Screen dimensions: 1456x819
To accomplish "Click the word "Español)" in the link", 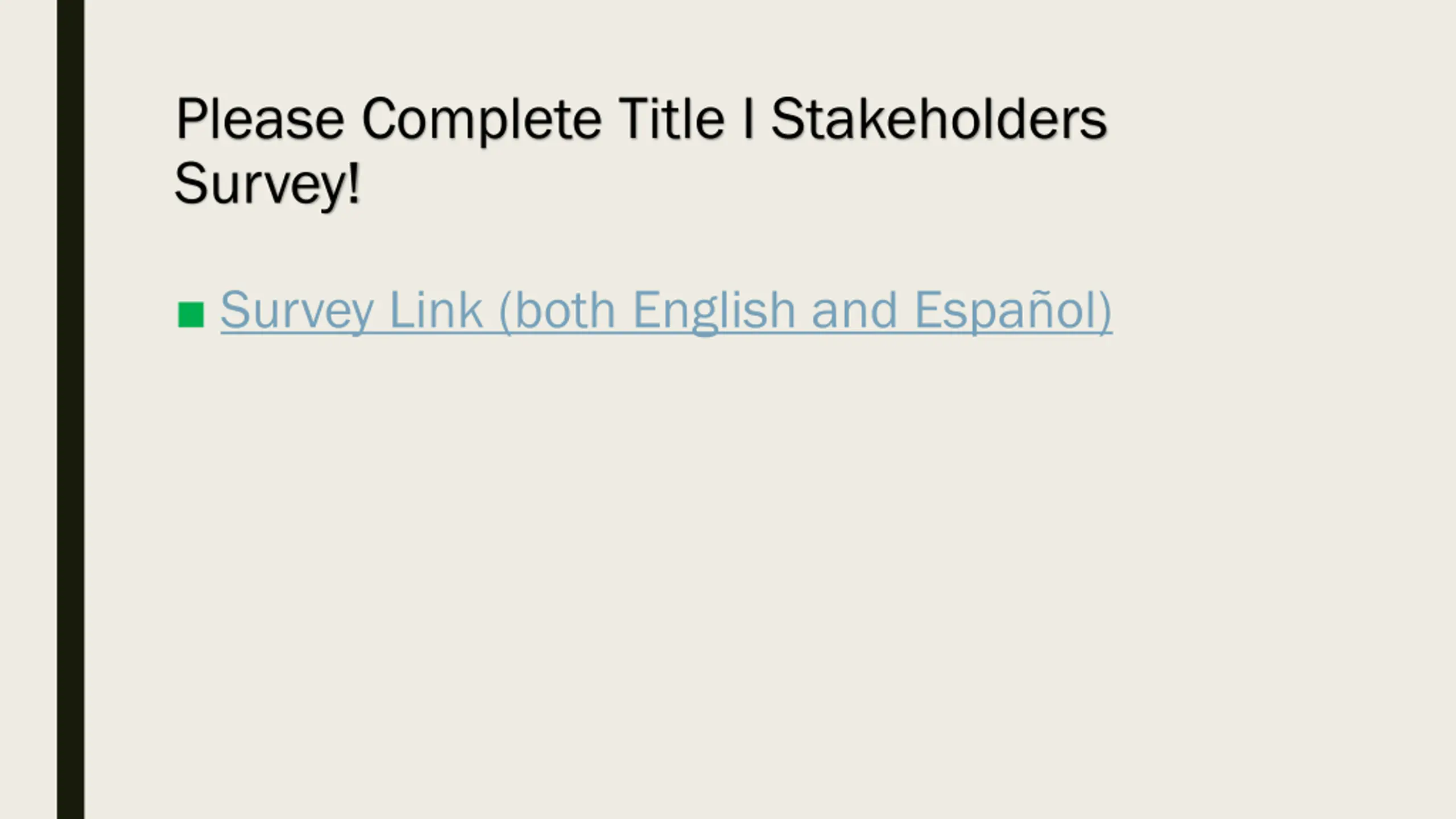I will coord(1013,311).
